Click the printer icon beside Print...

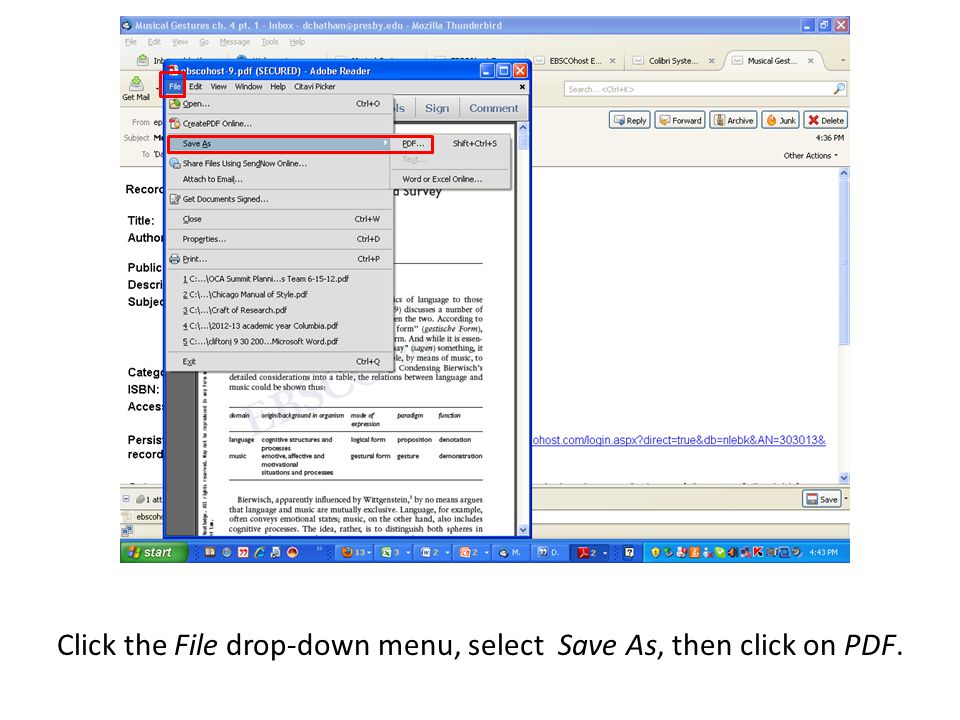pos(174,258)
